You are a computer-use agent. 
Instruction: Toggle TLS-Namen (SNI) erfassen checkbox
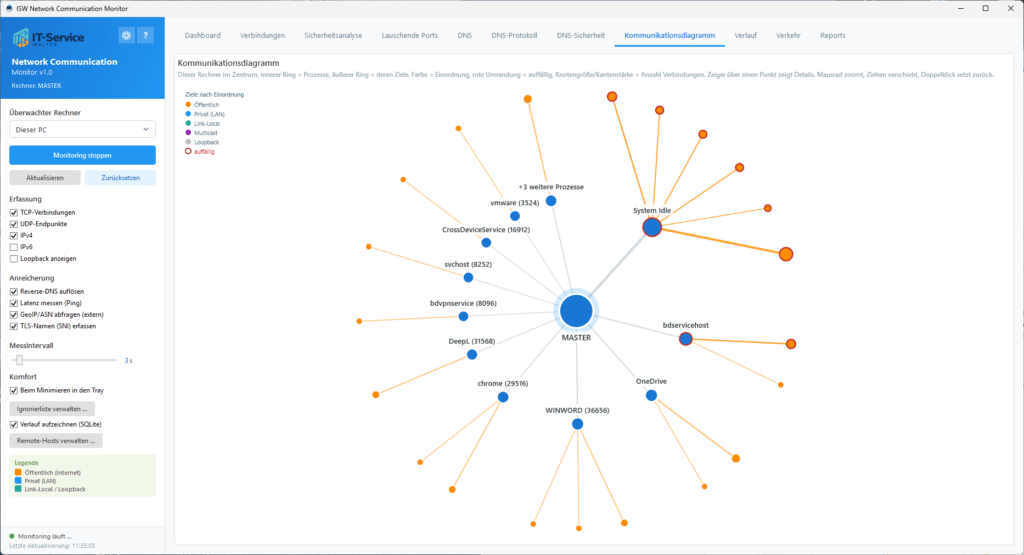tap(14, 326)
